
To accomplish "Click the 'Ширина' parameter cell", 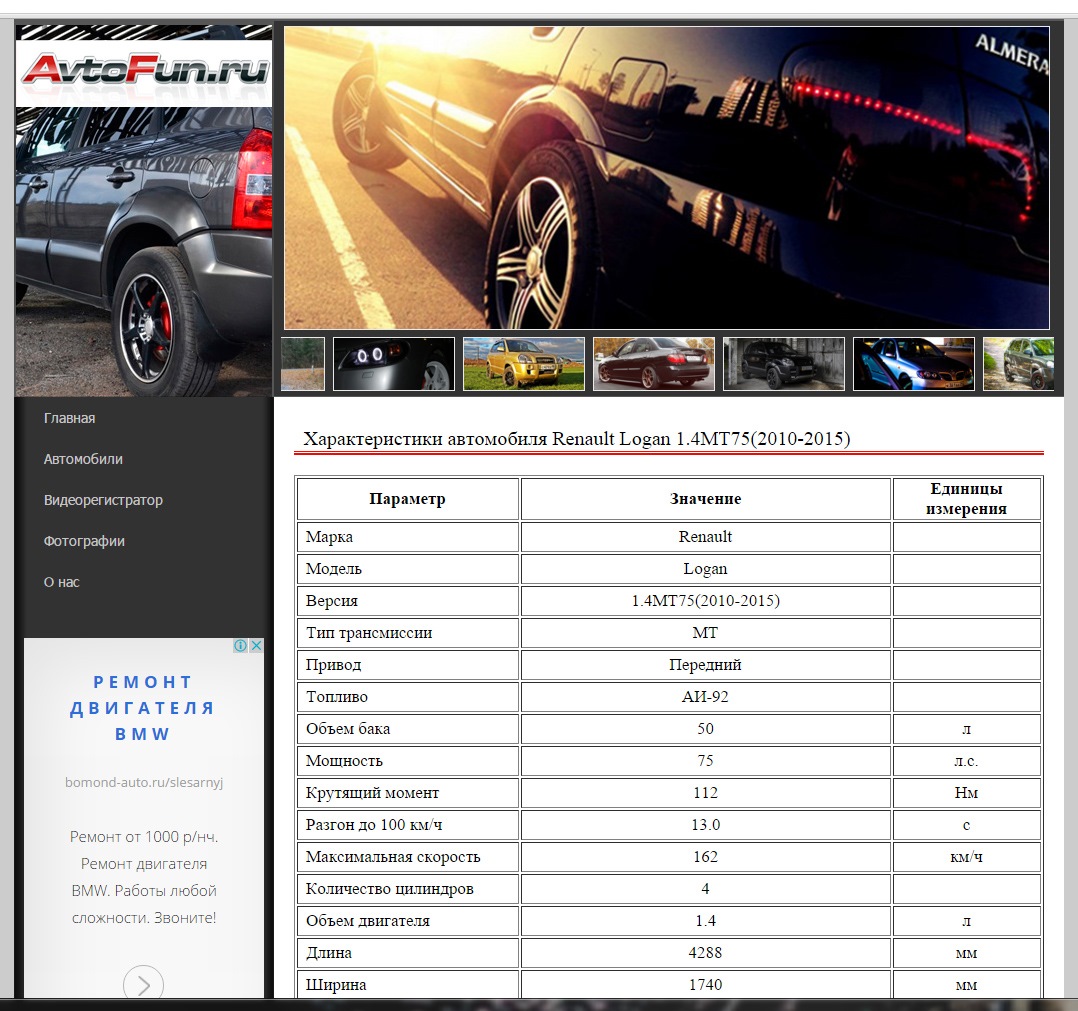I will click(408, 984).
